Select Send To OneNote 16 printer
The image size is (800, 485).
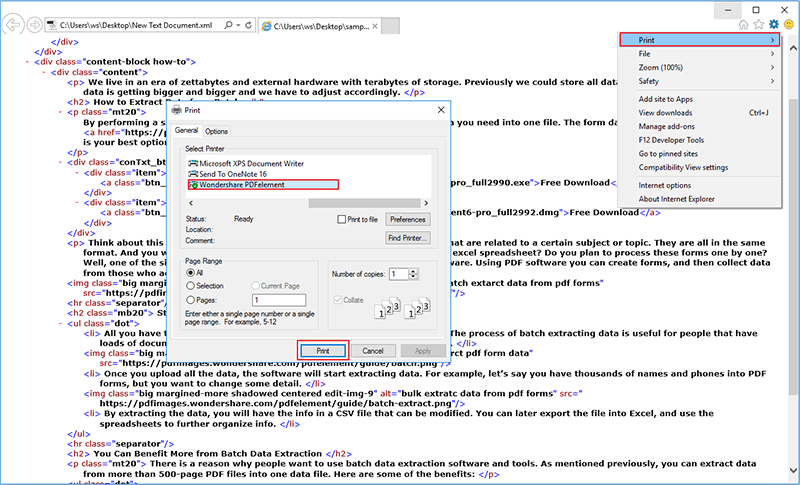tap(234, 174)
